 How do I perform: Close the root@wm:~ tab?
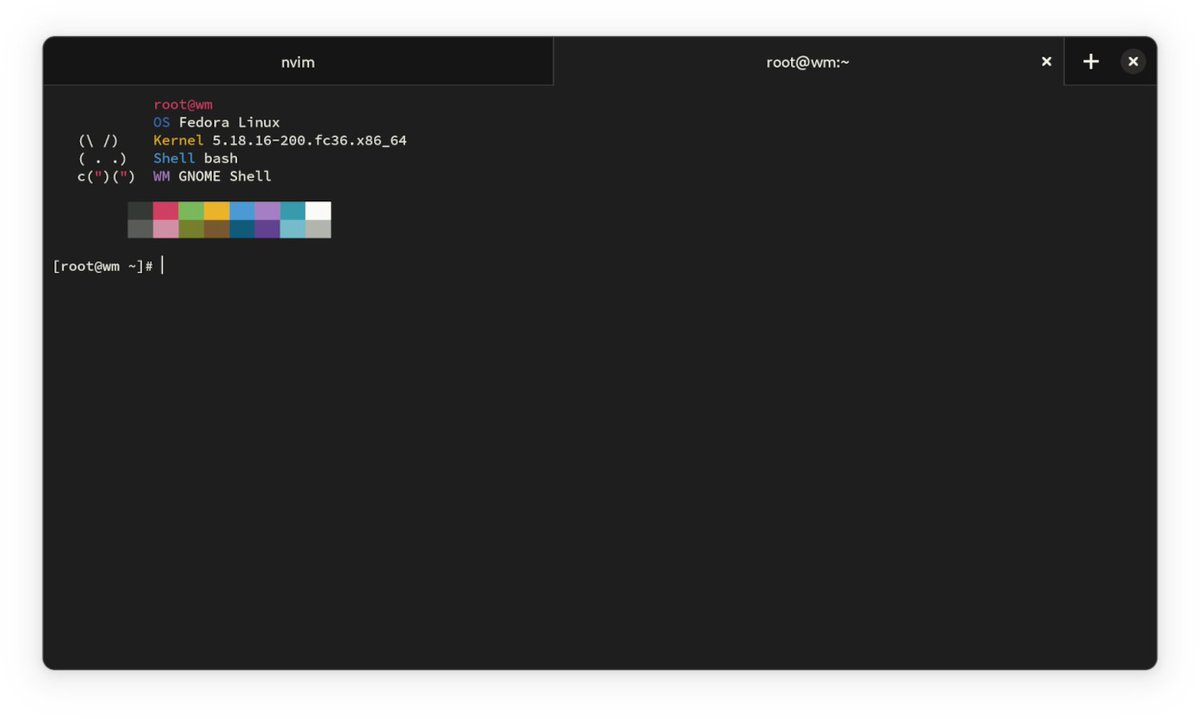[1046, 62]
